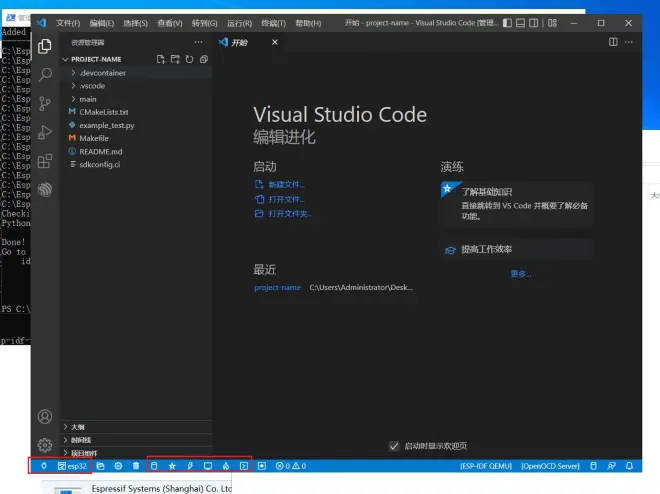Open the Explorer view in activity bar
This screenshot has height=494, width=660.
45,46
